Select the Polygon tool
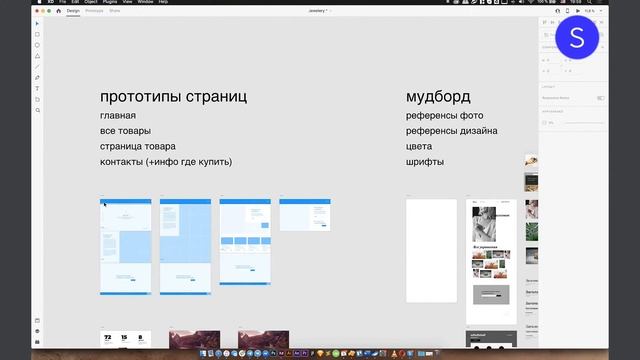Viewport: 640px width, 360px height. point(37,56)
